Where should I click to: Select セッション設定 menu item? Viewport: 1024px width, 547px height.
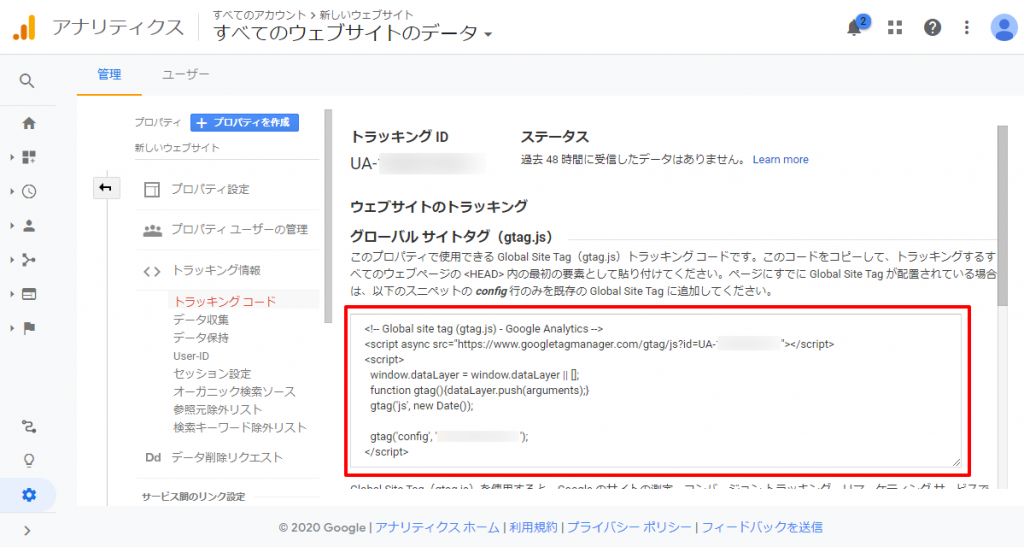[212, 374]
